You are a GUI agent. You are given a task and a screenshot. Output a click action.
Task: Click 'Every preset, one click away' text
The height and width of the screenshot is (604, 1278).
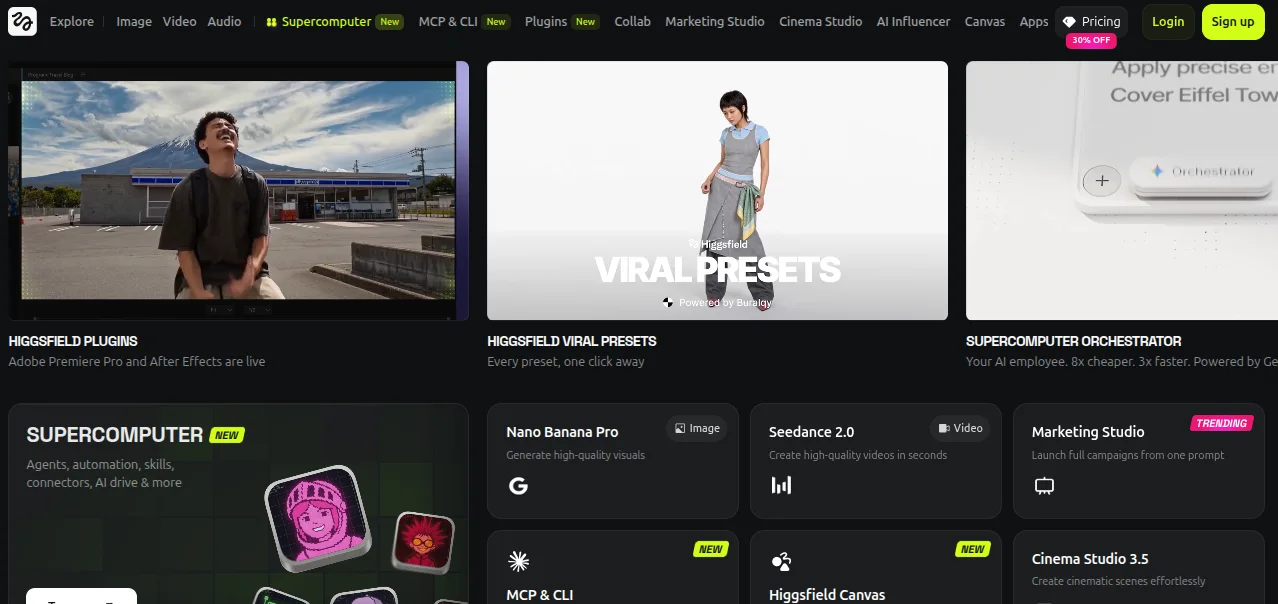pyautogui.click(x=566, y=362)
